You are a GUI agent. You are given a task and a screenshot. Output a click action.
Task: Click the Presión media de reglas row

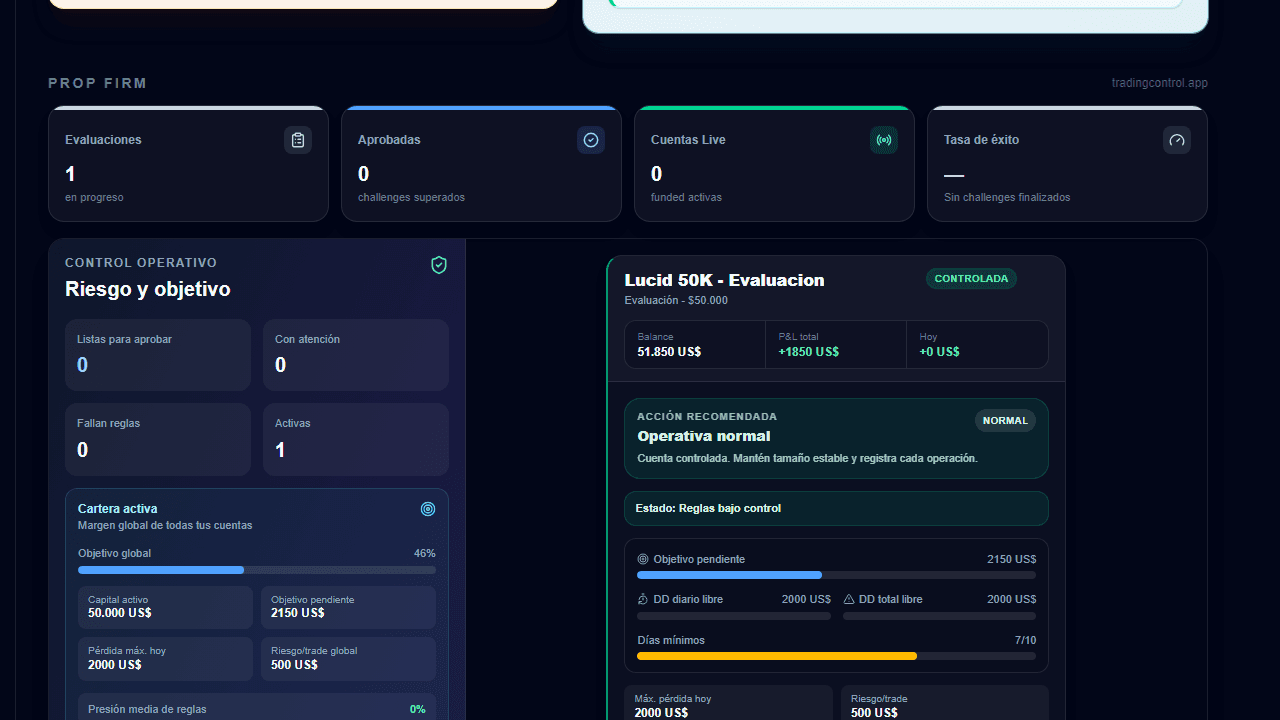(x=257, y=707)
